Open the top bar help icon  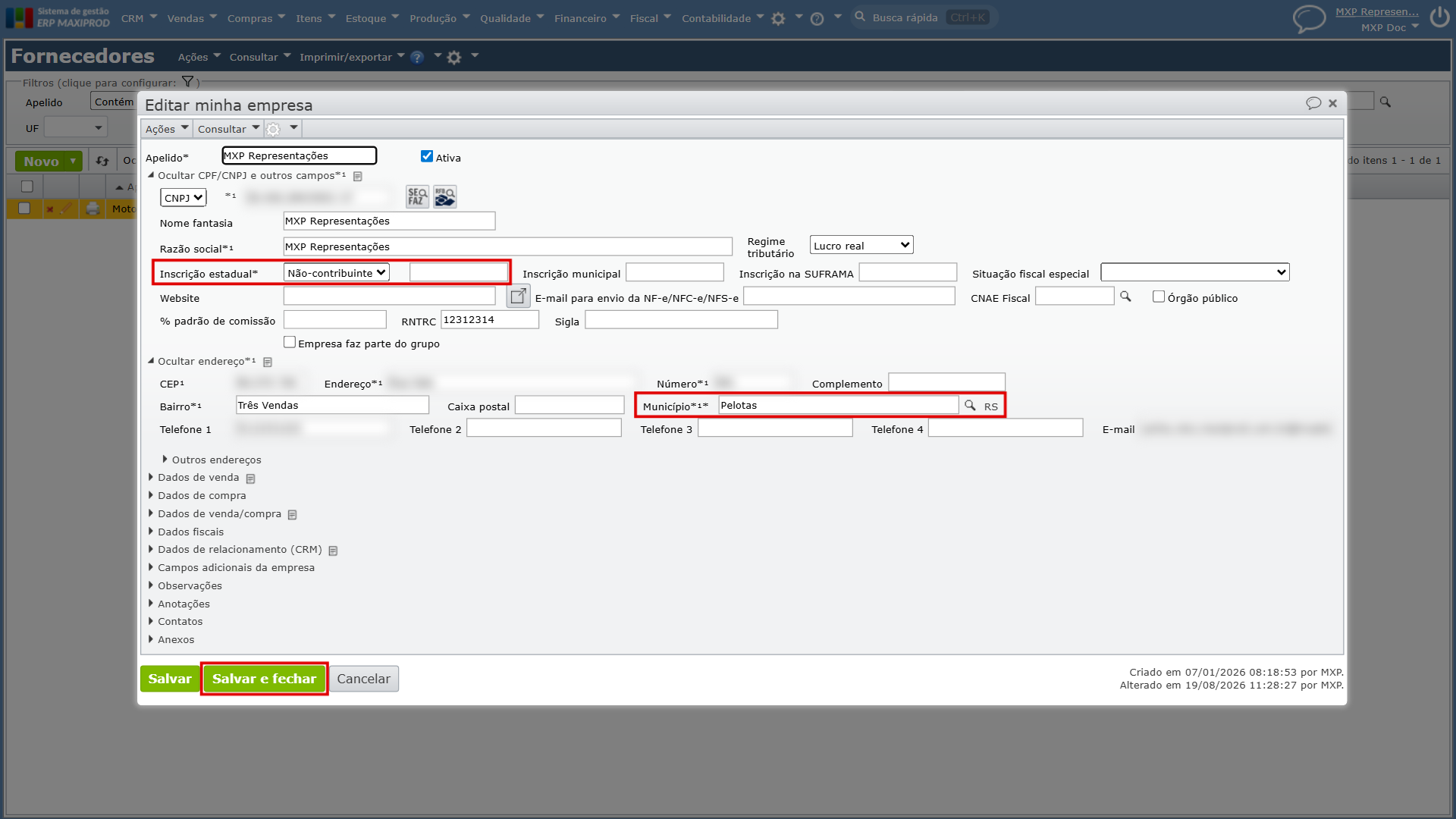[x=817, y=19]
